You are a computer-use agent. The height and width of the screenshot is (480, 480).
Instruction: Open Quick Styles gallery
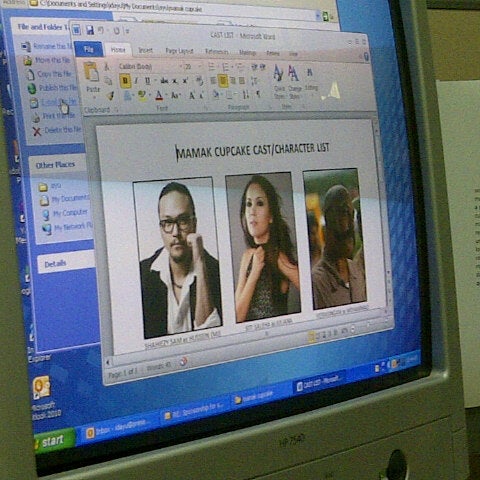click(279, 82)
